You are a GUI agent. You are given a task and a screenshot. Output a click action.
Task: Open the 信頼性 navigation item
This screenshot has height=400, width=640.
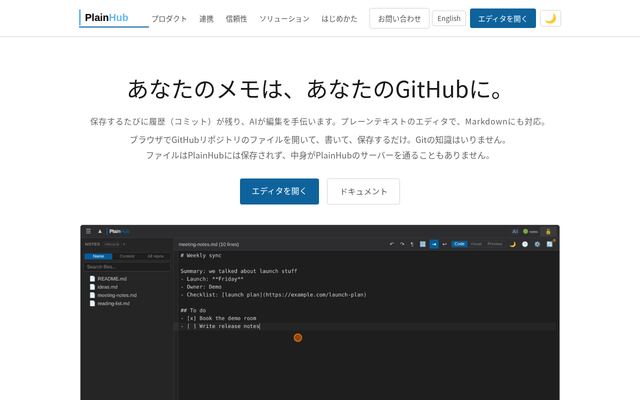click(x=236, y=19)
